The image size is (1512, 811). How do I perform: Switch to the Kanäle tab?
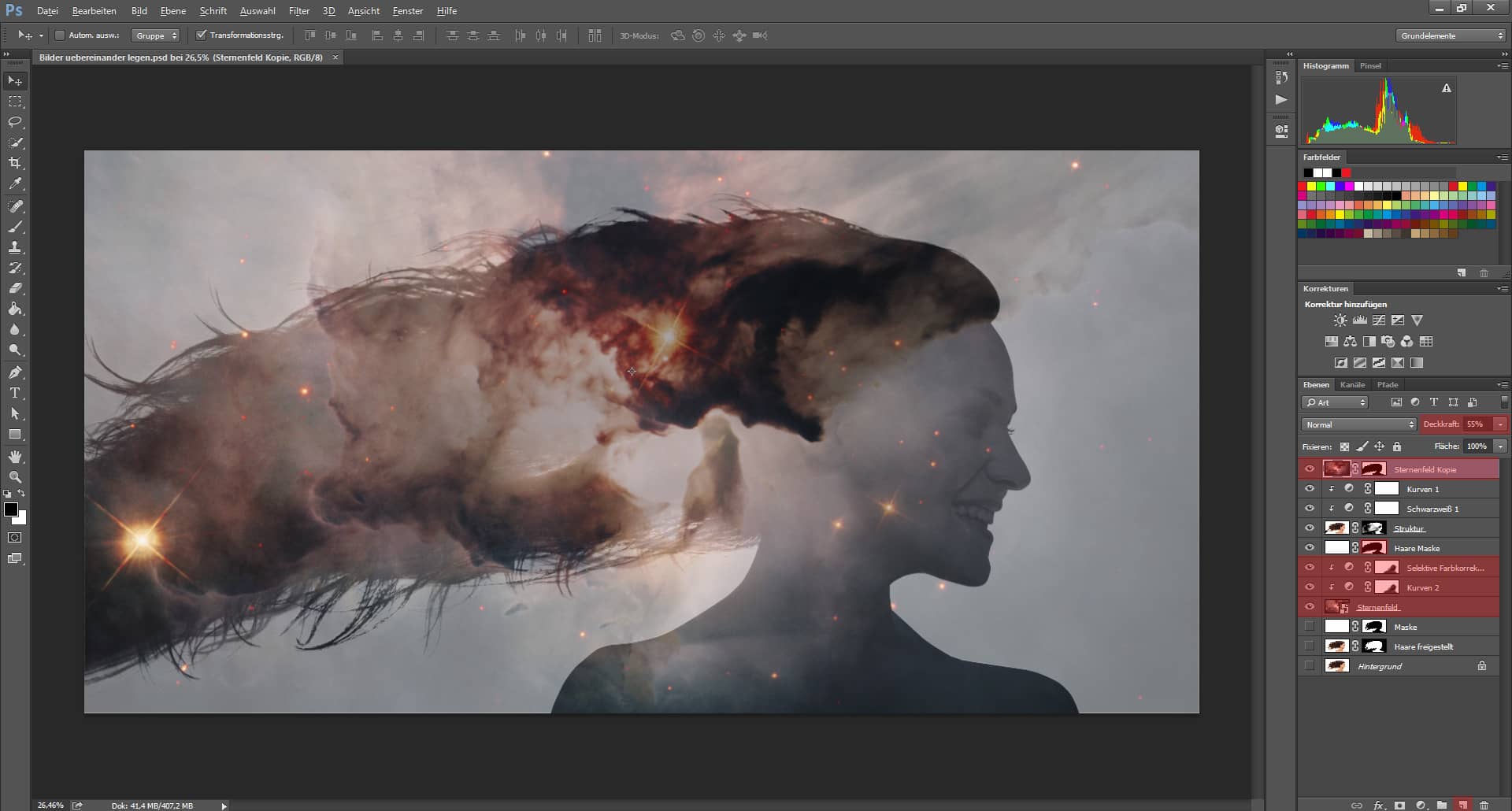click(1352, 385)
